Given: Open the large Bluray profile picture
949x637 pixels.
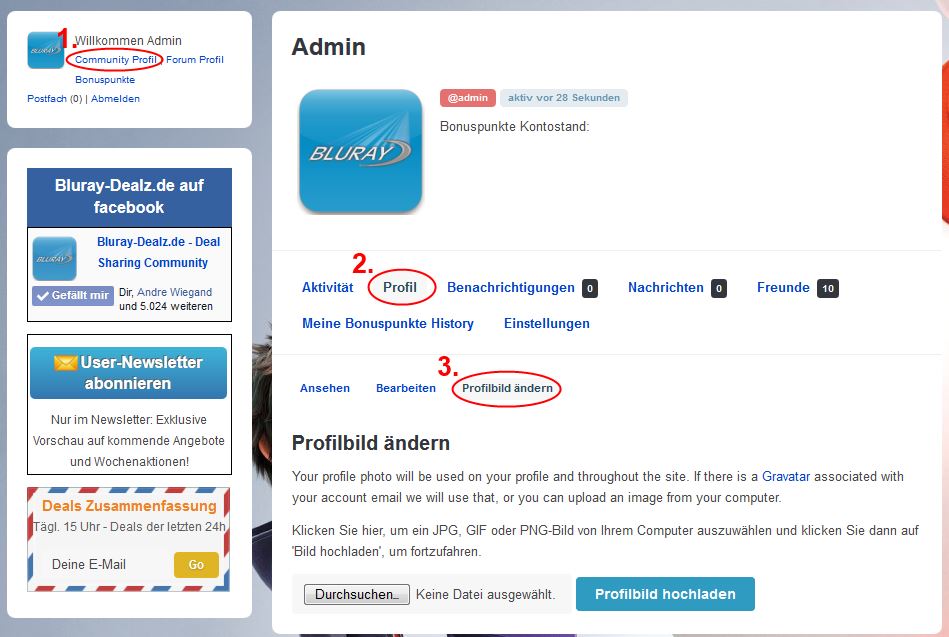Looking at the screenshot, I should click(361, 151).
